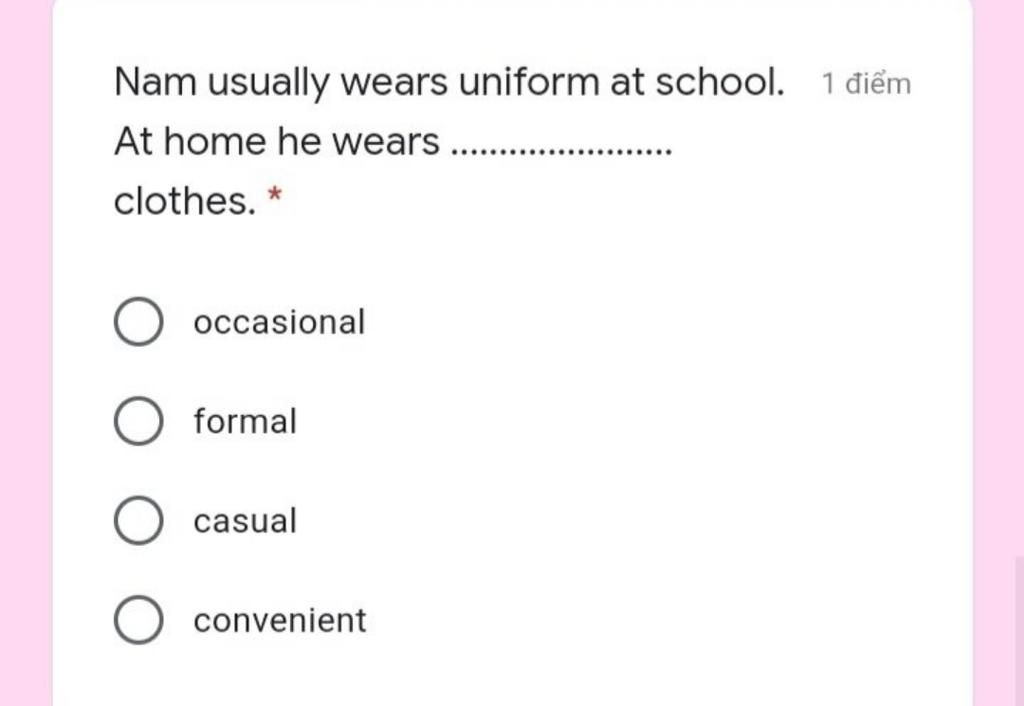Click the word "home" in the question

[x=216, y=141]
